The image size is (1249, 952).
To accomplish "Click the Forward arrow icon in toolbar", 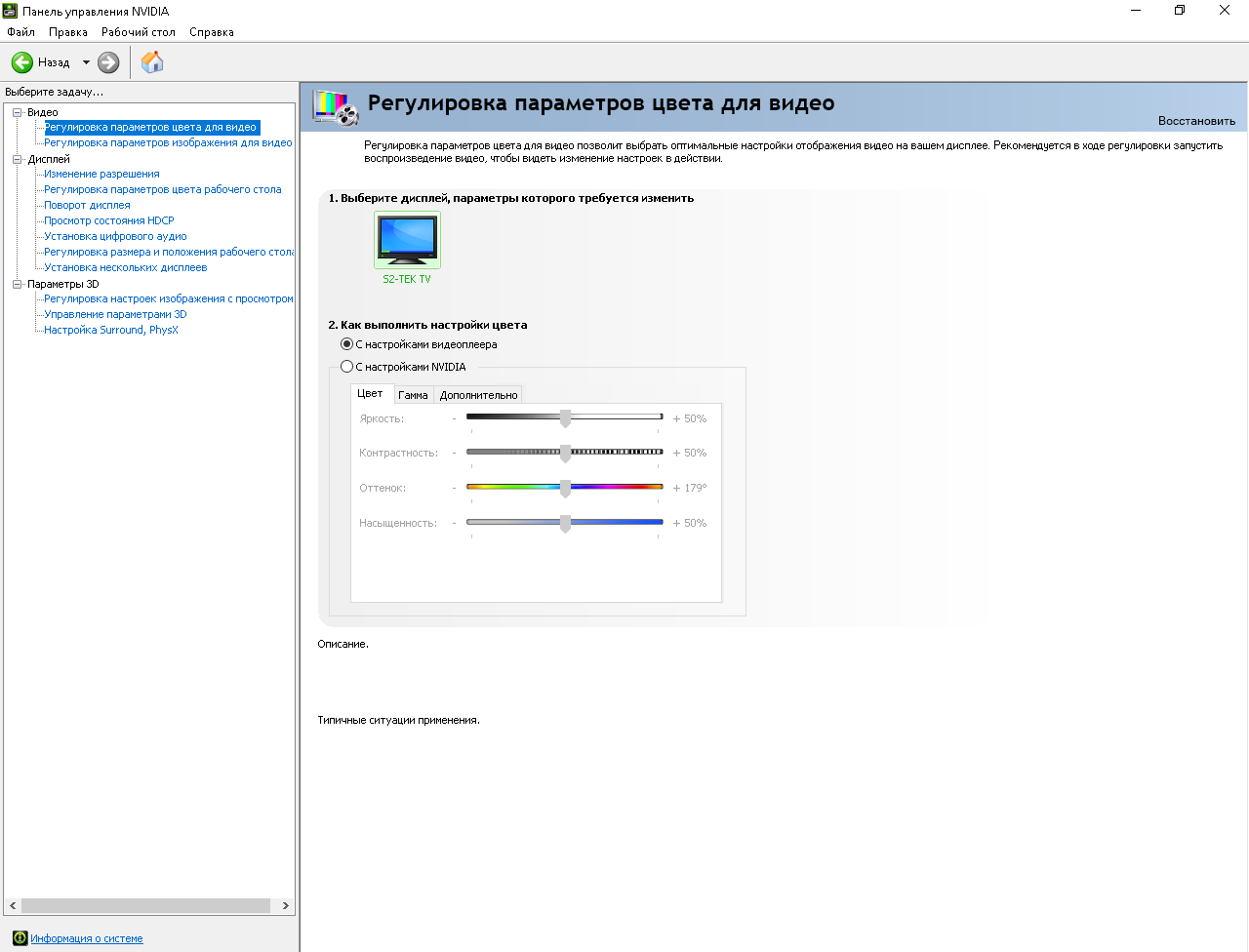I will [108, 62].
